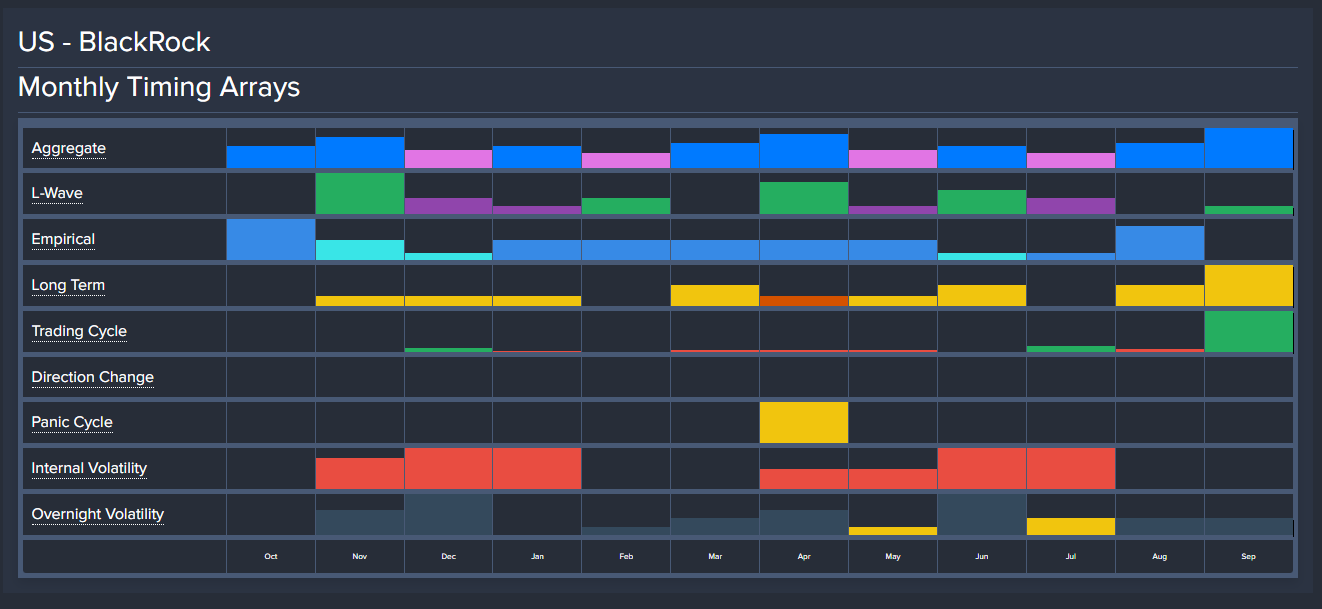Screen dimensions: 1322x609
Task: Click the yellow Overnight Volatility bar in July
Action: coord(1071,526)
